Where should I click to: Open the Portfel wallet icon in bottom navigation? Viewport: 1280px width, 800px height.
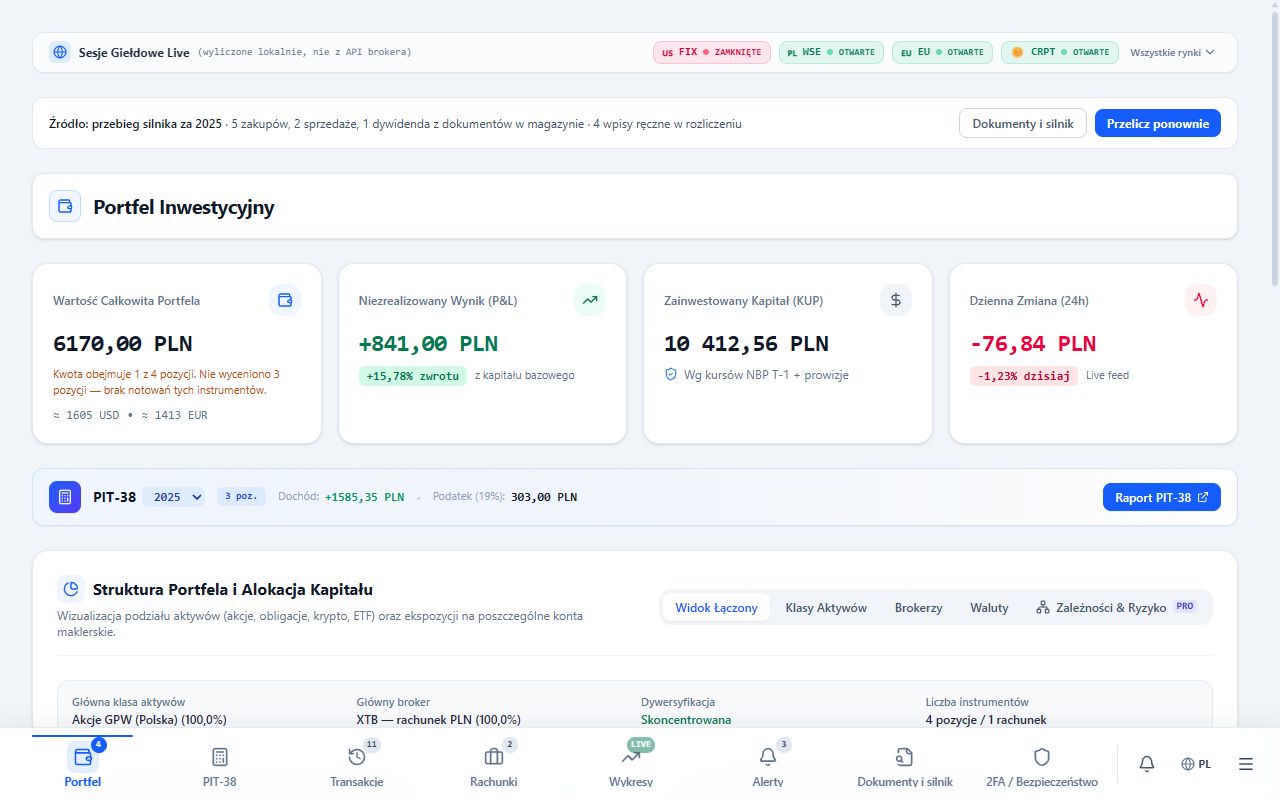pos(83,757)
